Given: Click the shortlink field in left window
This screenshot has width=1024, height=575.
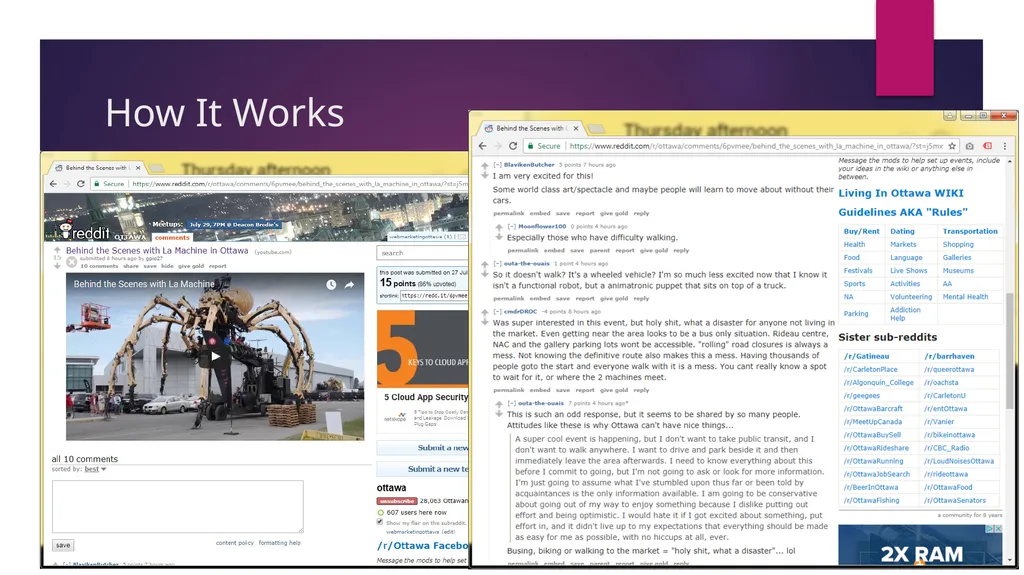Looking at the screenshot, I should click(x=435, y=295).
